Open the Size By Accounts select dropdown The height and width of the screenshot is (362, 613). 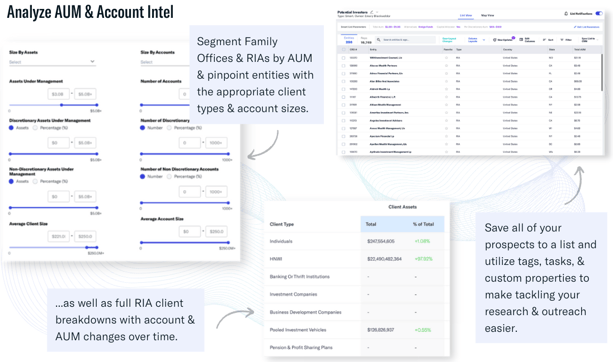coord(165,62)
